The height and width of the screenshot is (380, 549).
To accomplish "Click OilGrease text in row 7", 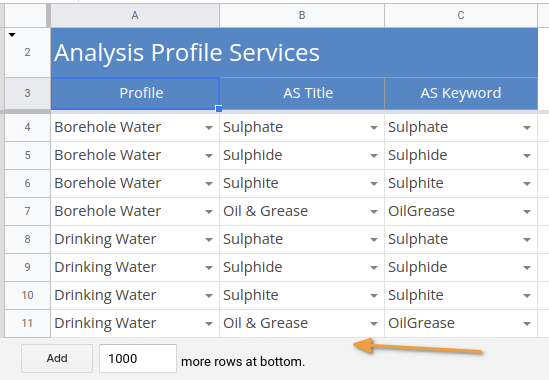I will [421, 211].
